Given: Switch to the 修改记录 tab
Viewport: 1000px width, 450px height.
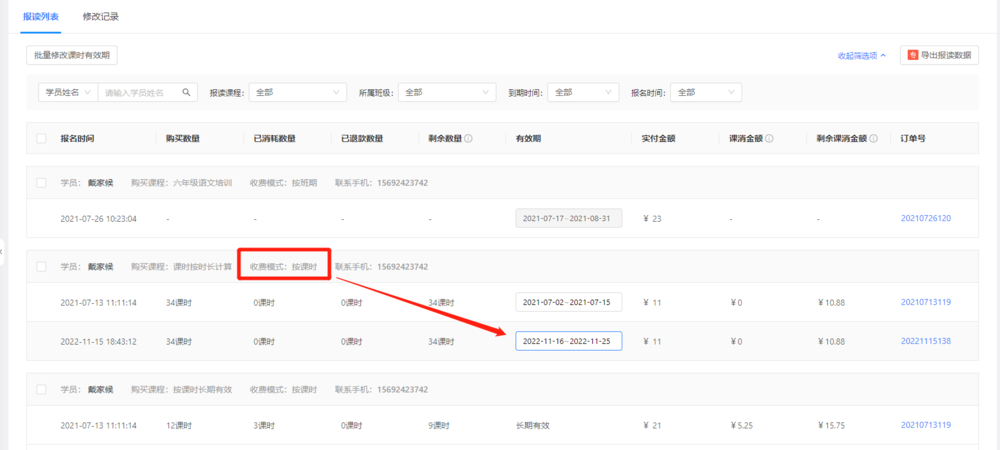Looking at the screenshot, I should point(101,17).
